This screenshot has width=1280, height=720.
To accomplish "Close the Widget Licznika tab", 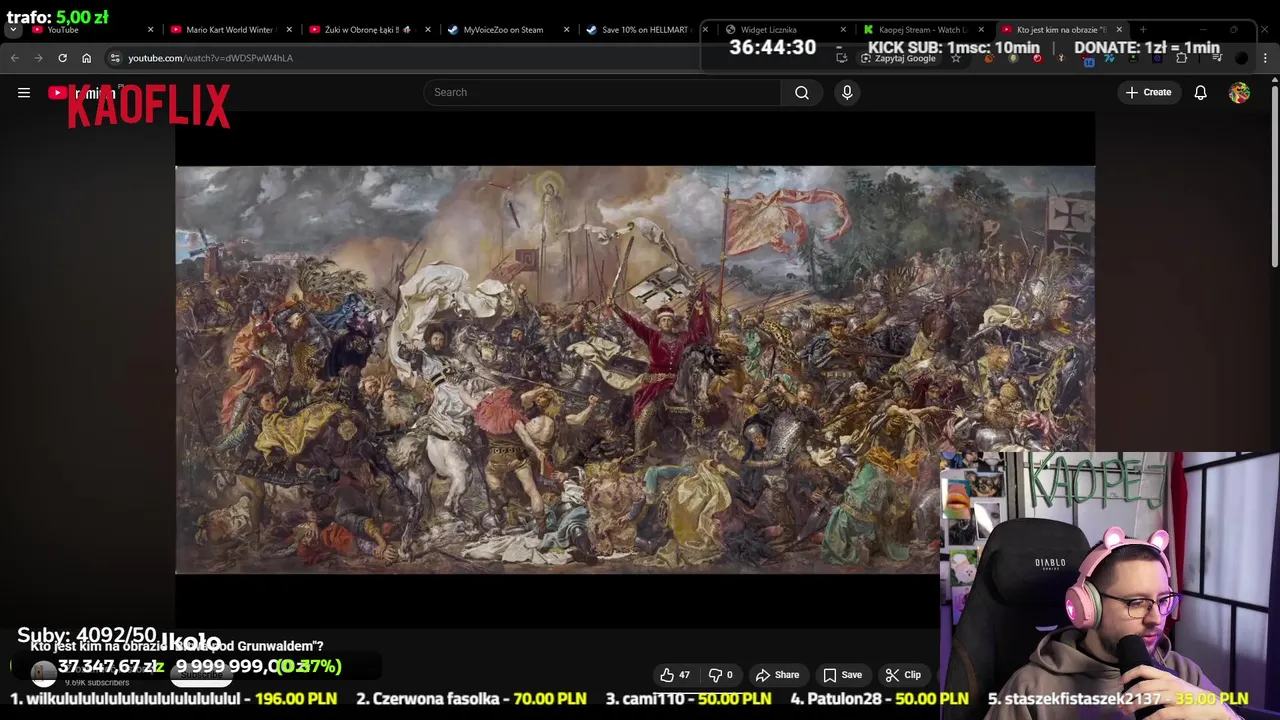I will tap(843, 30).
